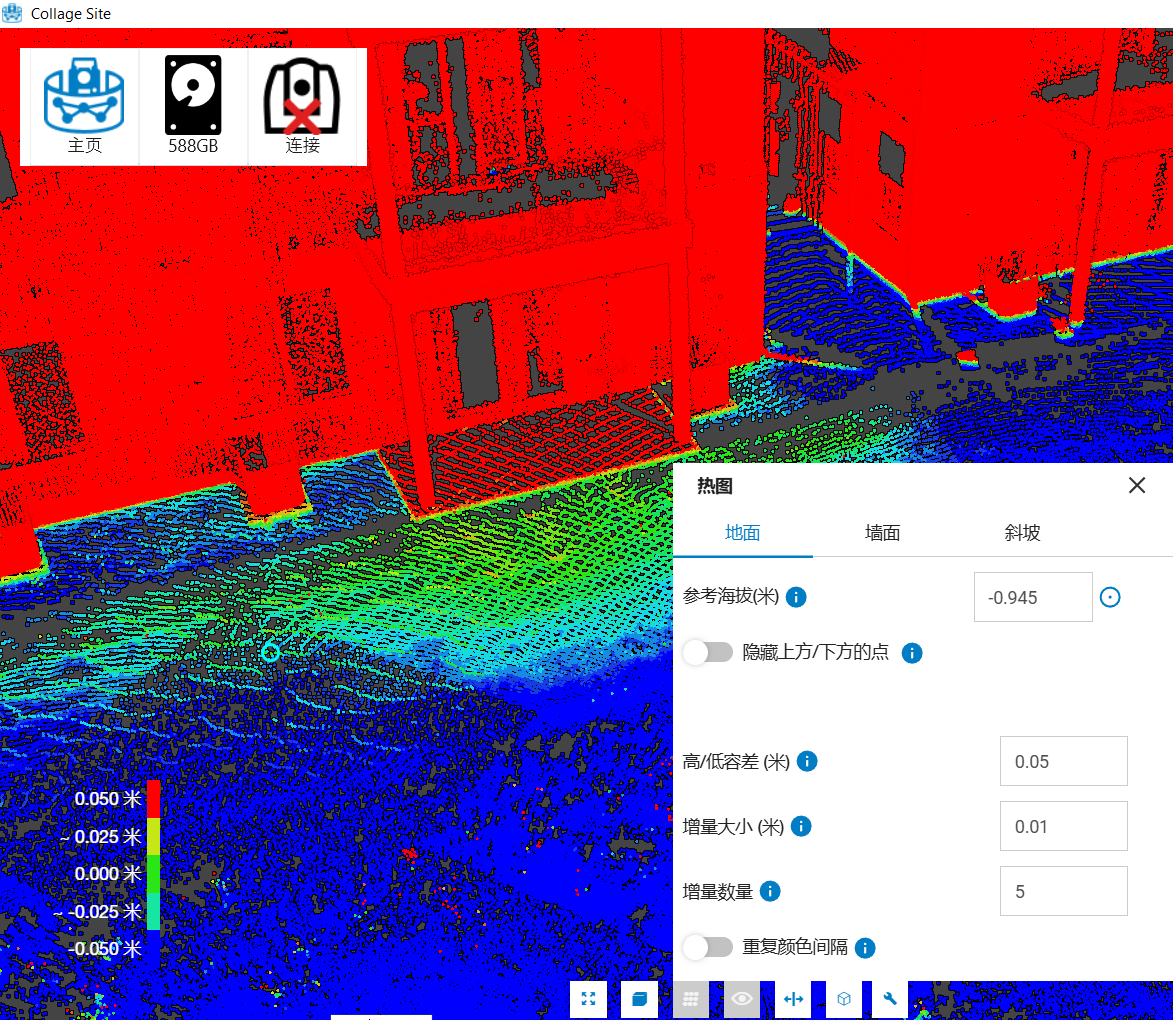Click the info icon next to 增量数量

770,891
